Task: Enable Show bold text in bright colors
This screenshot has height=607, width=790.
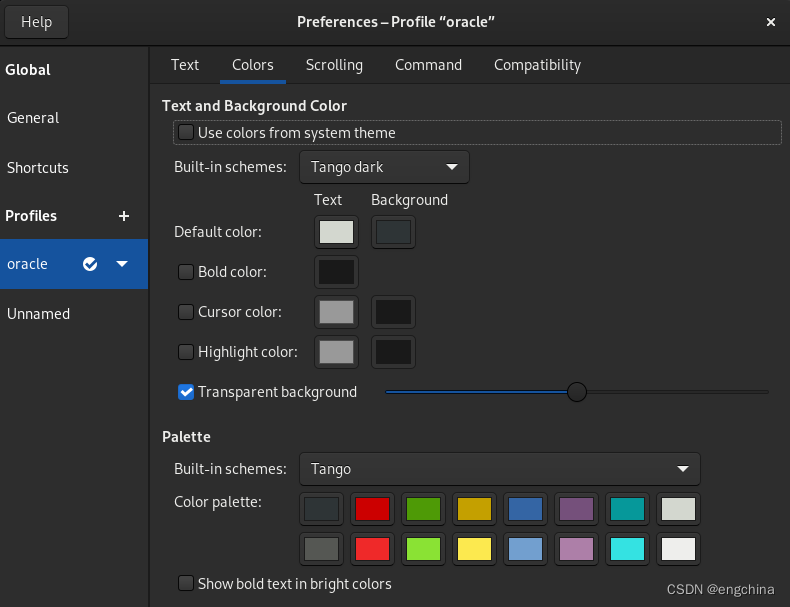Action: click(186, 583)
